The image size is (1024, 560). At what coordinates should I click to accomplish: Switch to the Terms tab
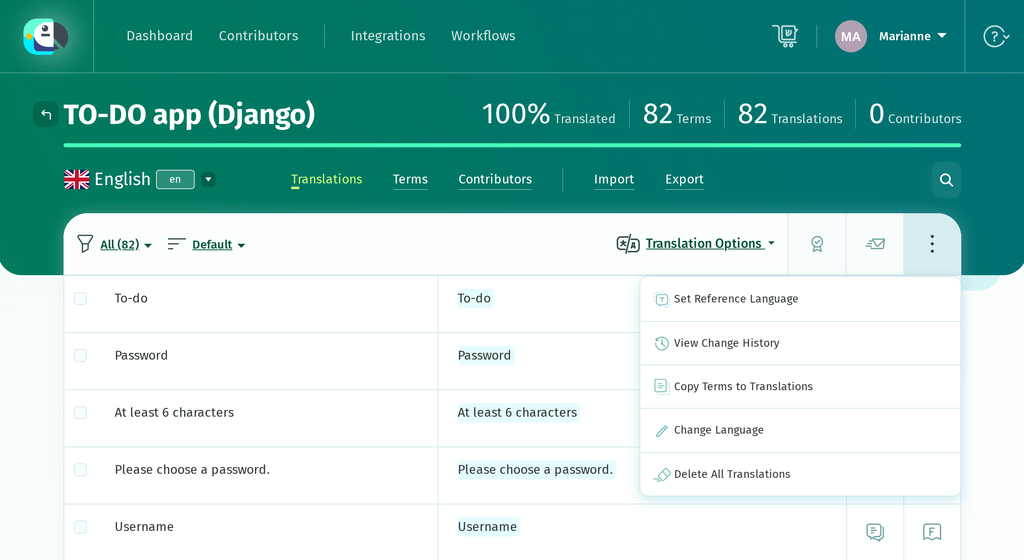click(410, 179)
